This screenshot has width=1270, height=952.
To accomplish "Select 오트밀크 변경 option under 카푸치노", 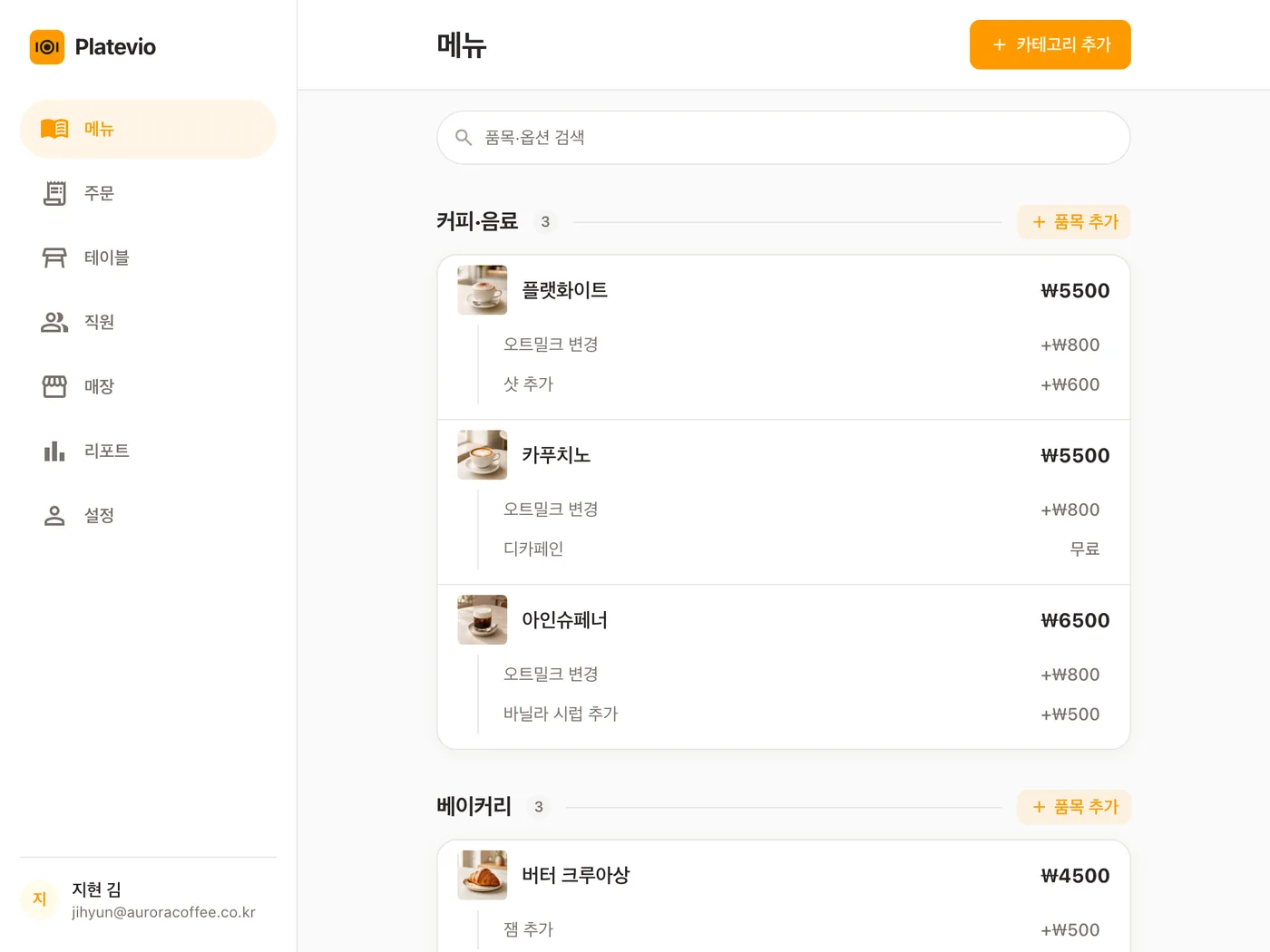I will tap(801, 510).
